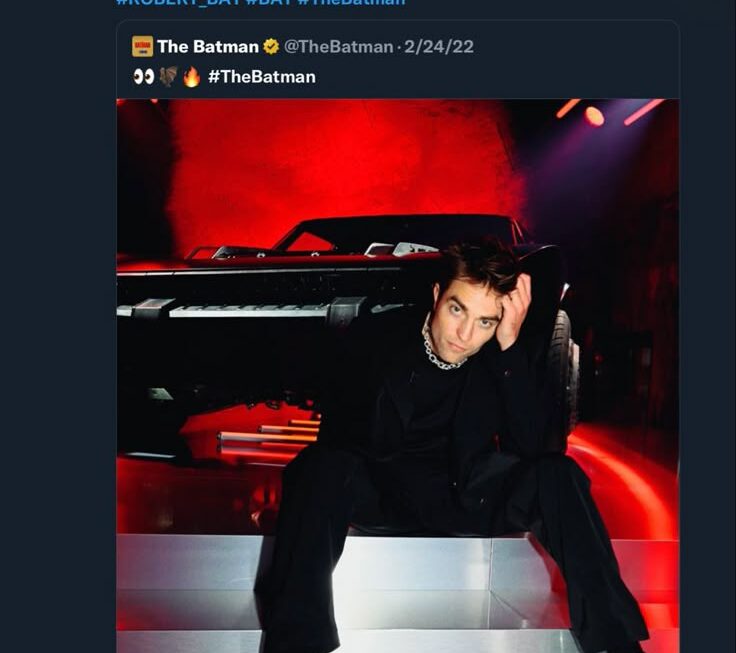This screenshot has height=653, width=736.
Task: Click The Batman profile avatar
Action: click(142, 46)
